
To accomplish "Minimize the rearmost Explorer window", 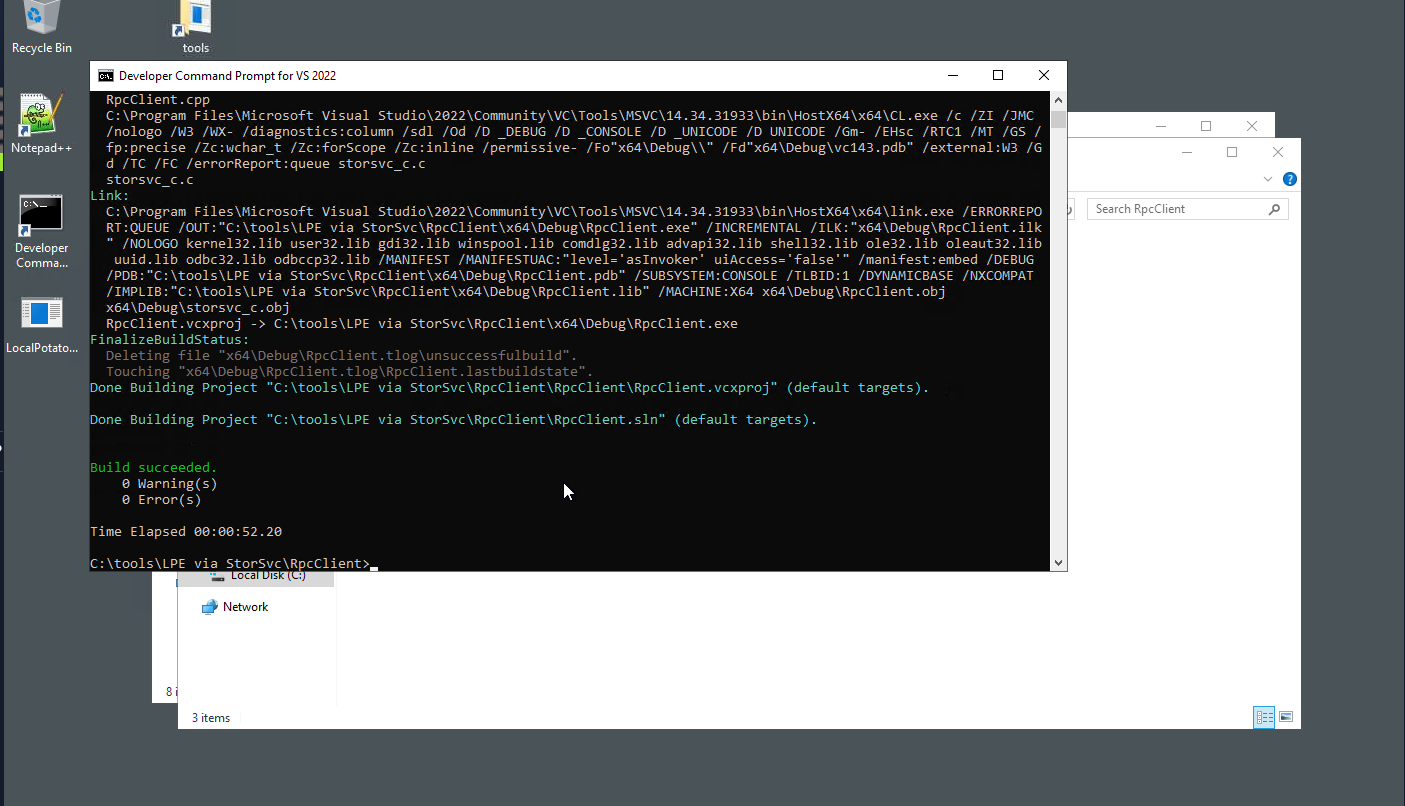I will click(1160, 126).
